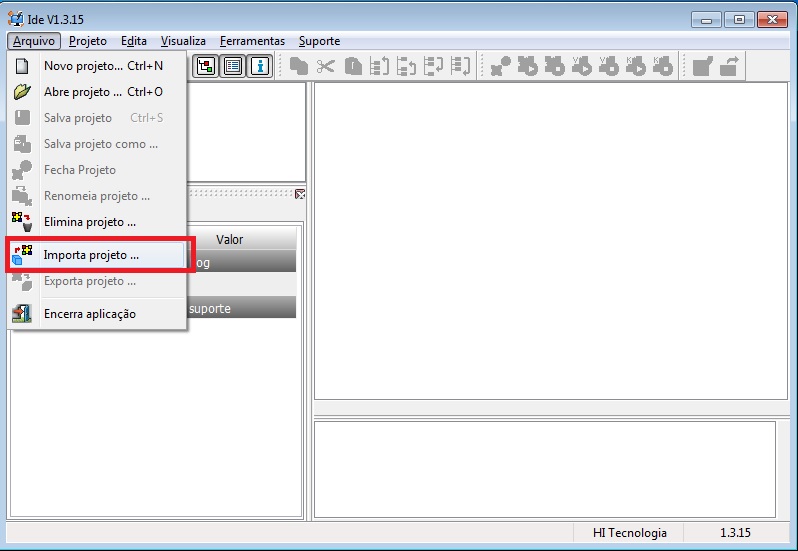Click the scissors cut icon
The height and width of the screenshot is (551, 798).
point(326,66)
